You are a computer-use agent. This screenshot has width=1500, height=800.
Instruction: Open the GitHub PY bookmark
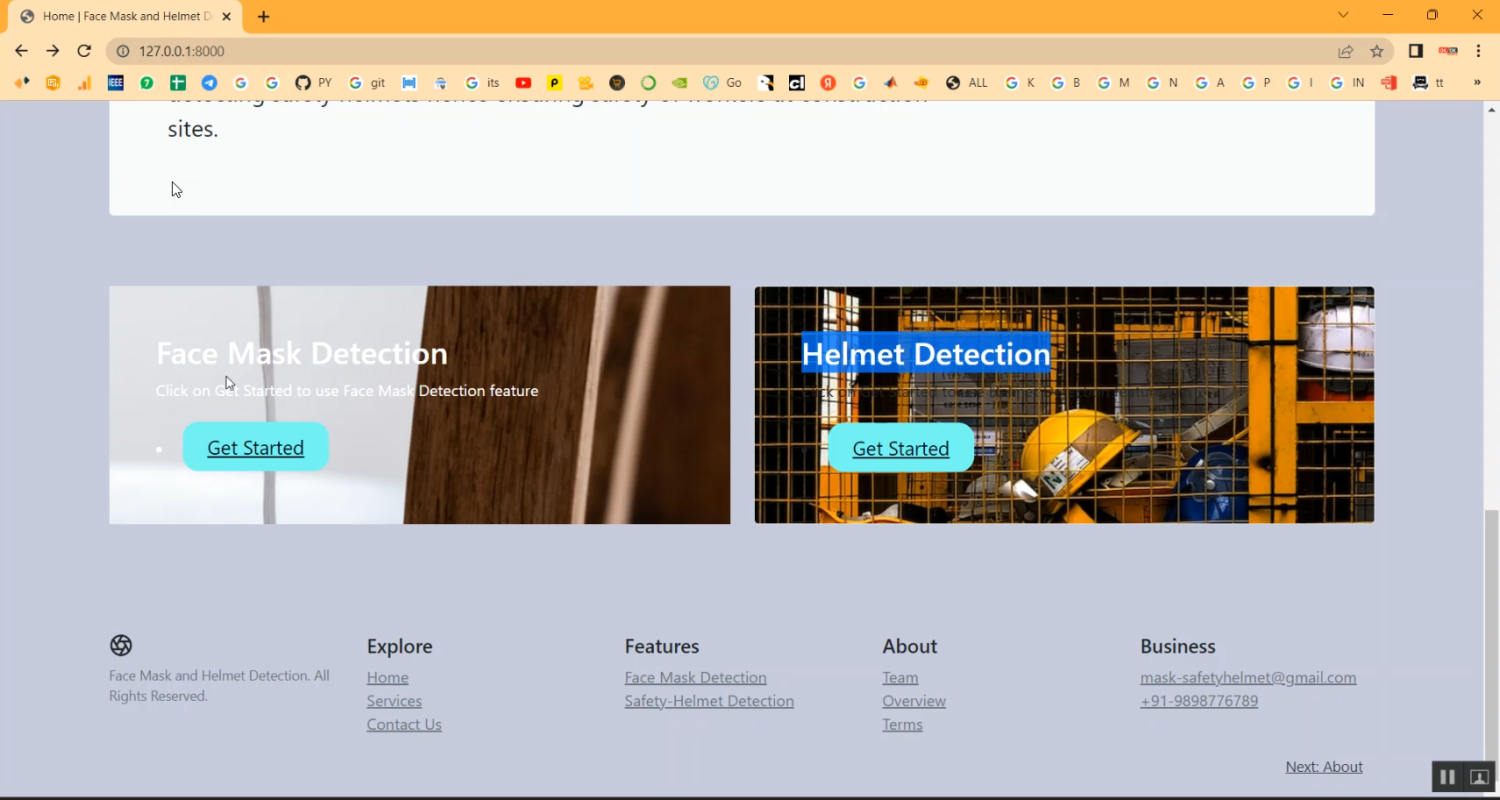click(x=313, y=83)
